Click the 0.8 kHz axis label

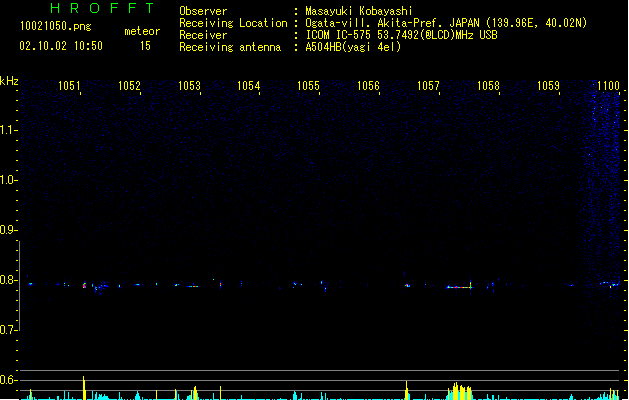click(8, 280)
